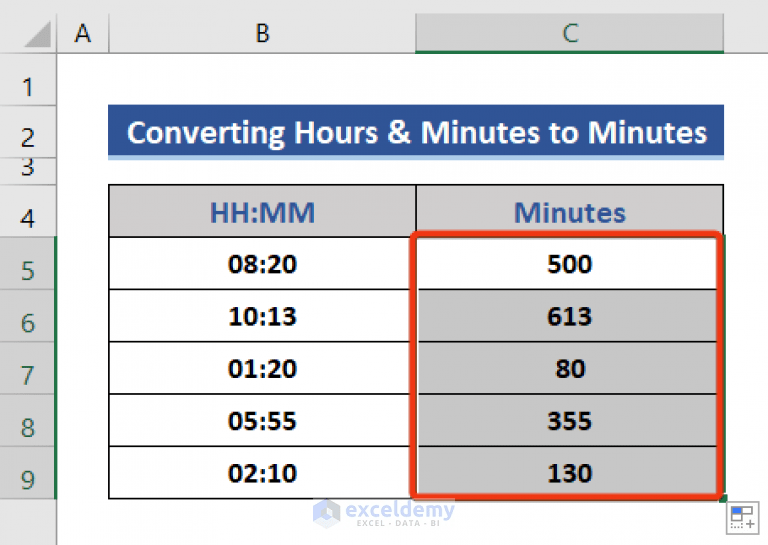Select the cell containing 01:20
Viewport: 768px width, 545px height.
click(262, 368)
